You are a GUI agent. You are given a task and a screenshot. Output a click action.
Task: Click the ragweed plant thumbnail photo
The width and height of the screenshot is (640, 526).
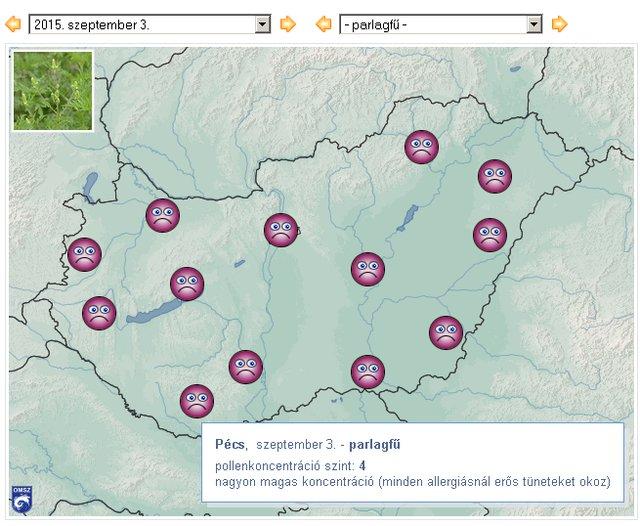(x=53, y=91)
